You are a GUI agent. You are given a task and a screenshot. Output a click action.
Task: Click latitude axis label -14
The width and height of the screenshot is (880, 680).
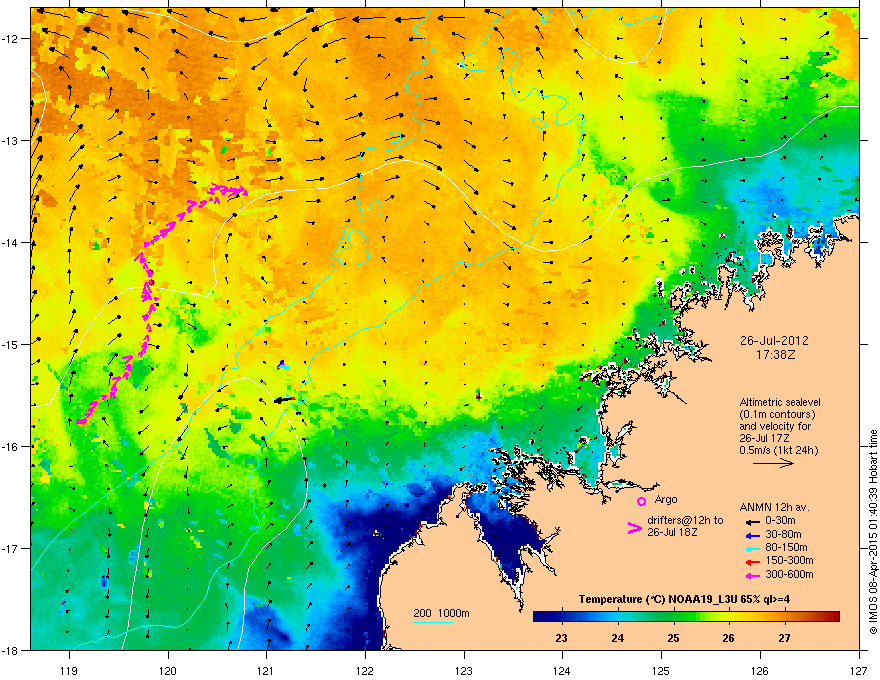click(x=11, y=242)
